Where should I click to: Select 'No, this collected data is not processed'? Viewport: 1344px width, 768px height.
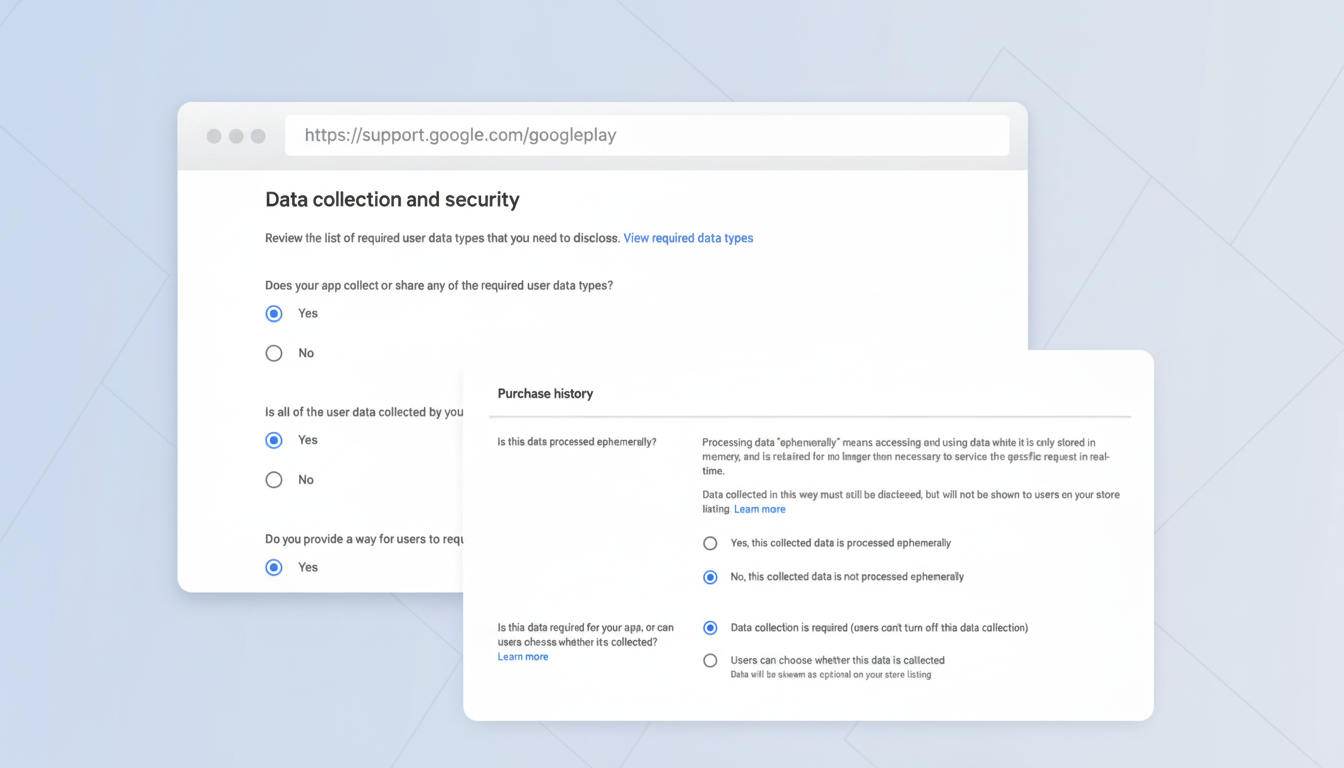click(x=710, y=577)
